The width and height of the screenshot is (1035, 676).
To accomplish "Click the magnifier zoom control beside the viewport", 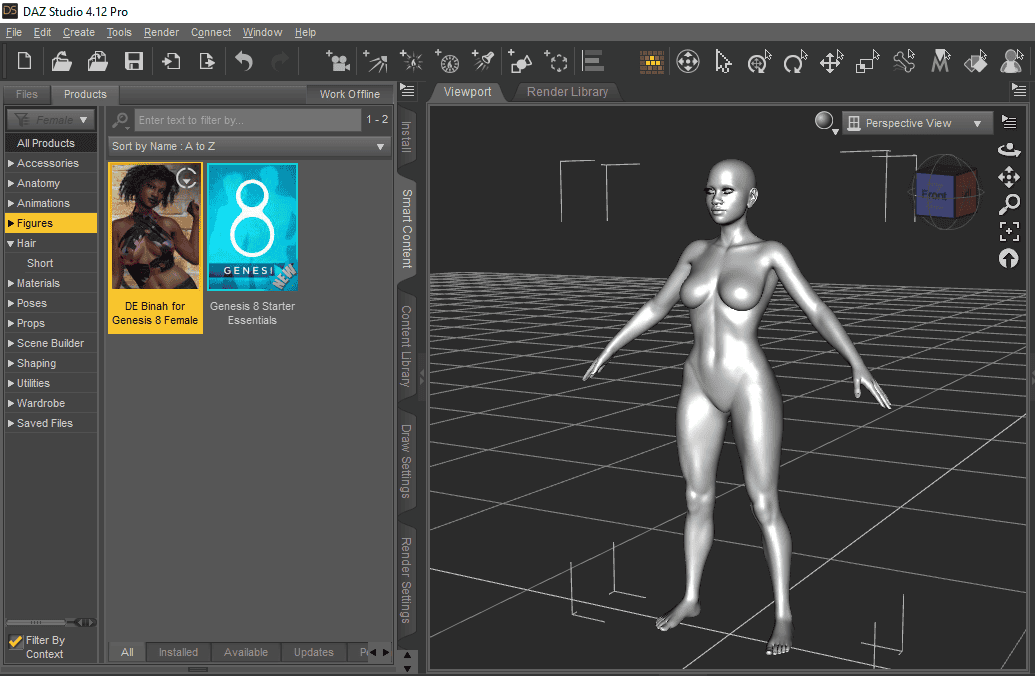I will (x=1008, y=204).
